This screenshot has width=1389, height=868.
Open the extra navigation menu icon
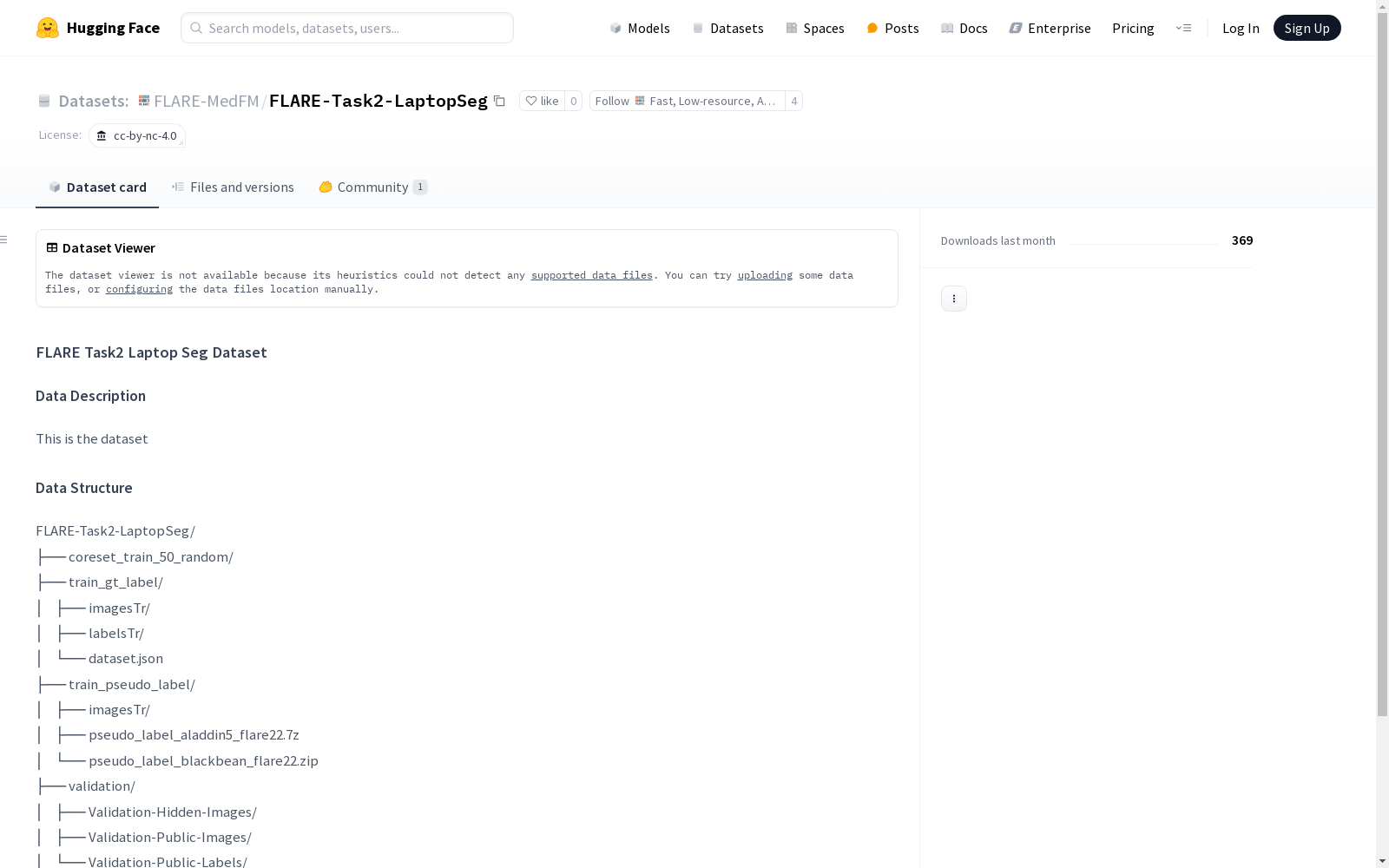coord(1183,28)
